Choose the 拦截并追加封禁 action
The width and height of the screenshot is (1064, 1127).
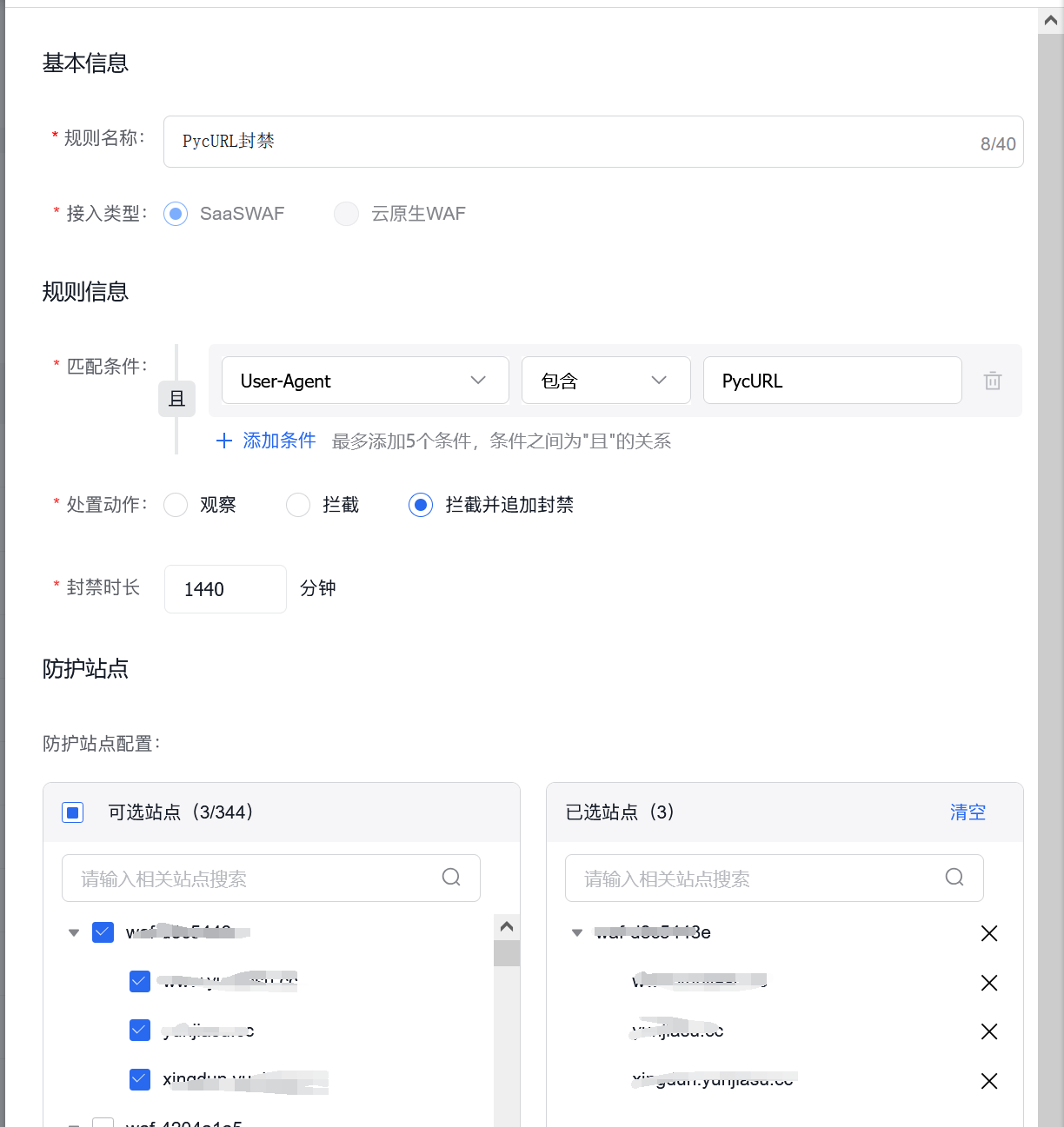click(421, 505)
